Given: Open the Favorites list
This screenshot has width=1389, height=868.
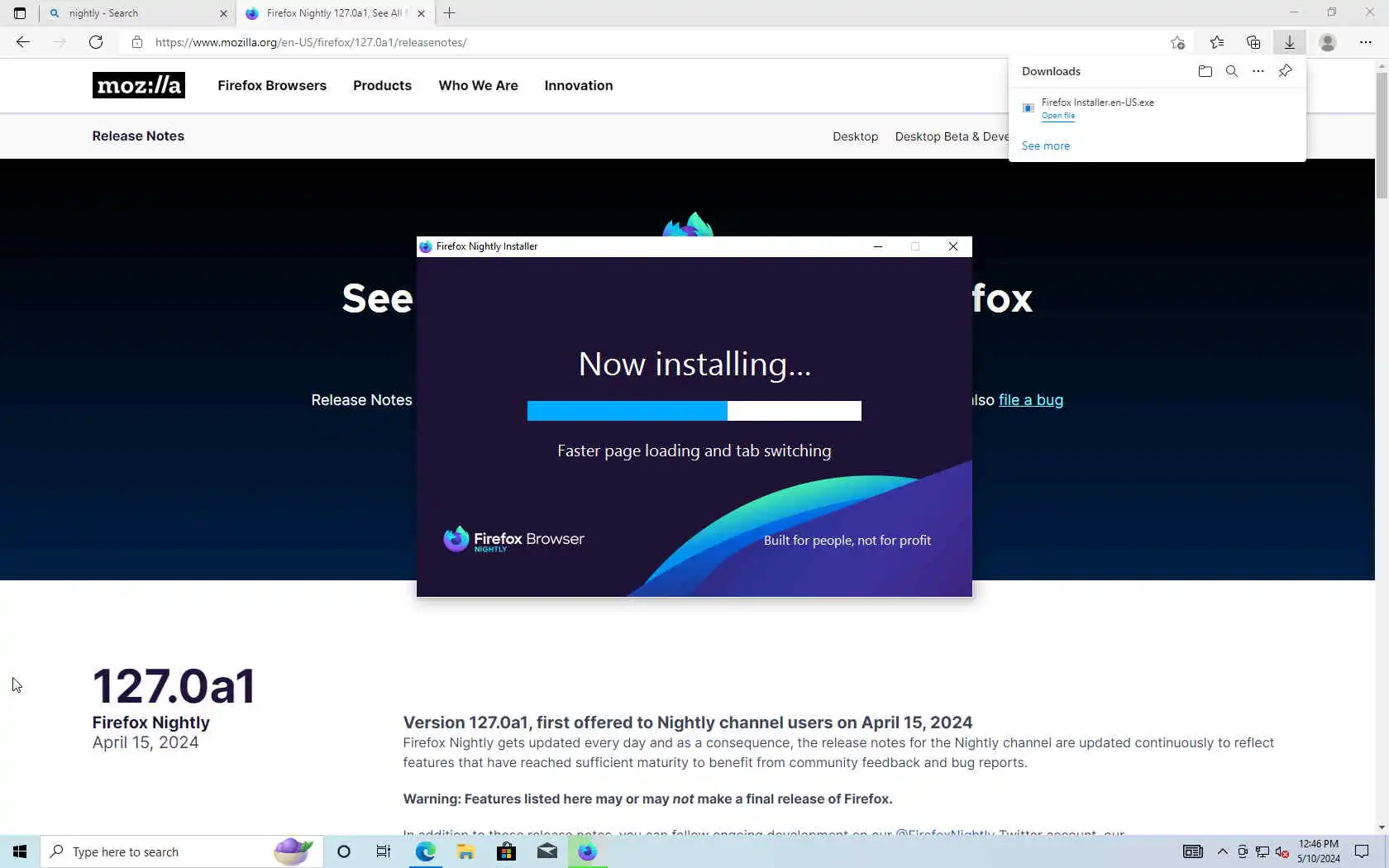Looking at the screenshot, I should pyautogui.click(x=1217, y=42).
